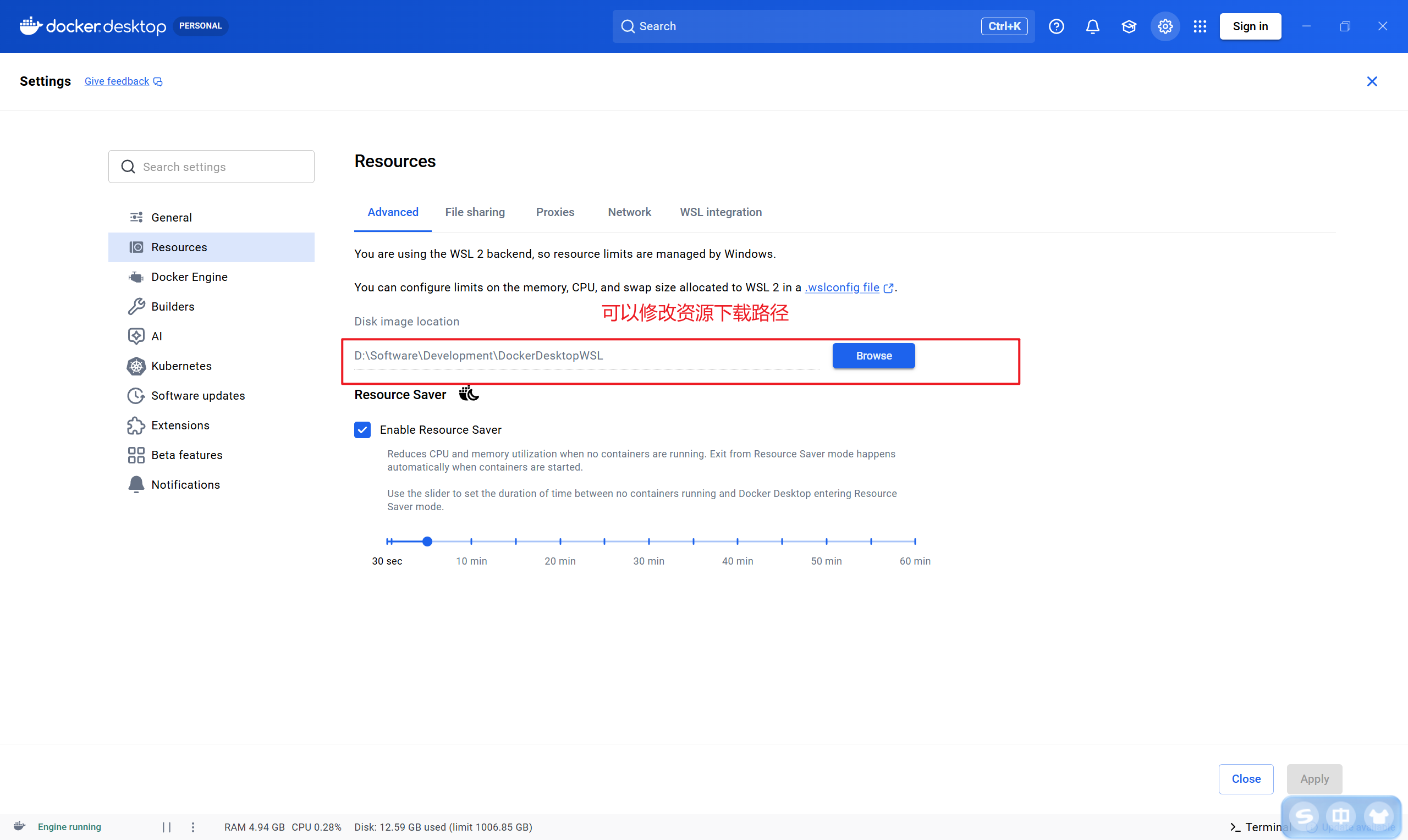Click Browse for disk image location
The image size is (1408, 840).
(x=873, y=356)
